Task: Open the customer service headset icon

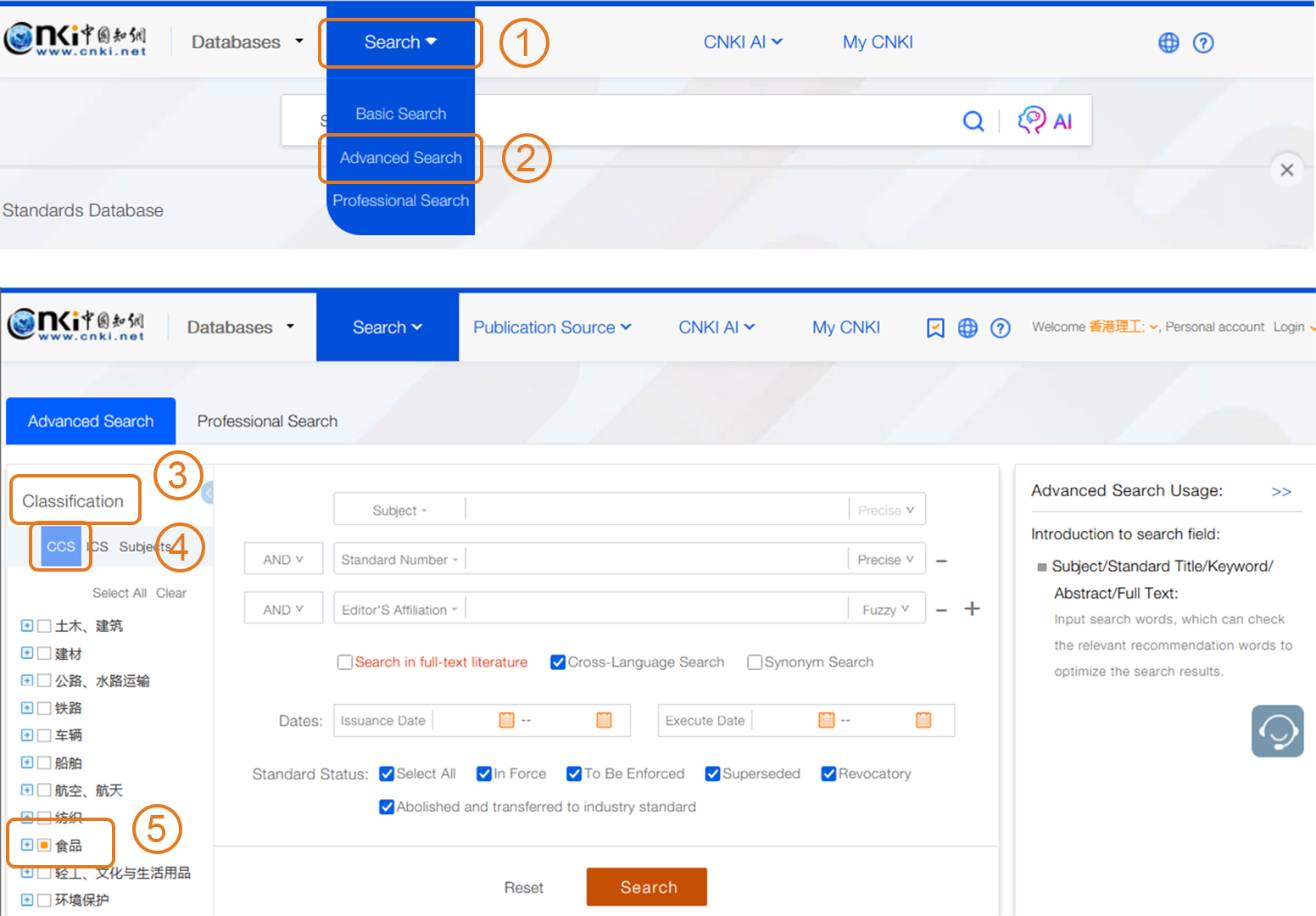Action: pyautogui.click(x=1277, y=731)
